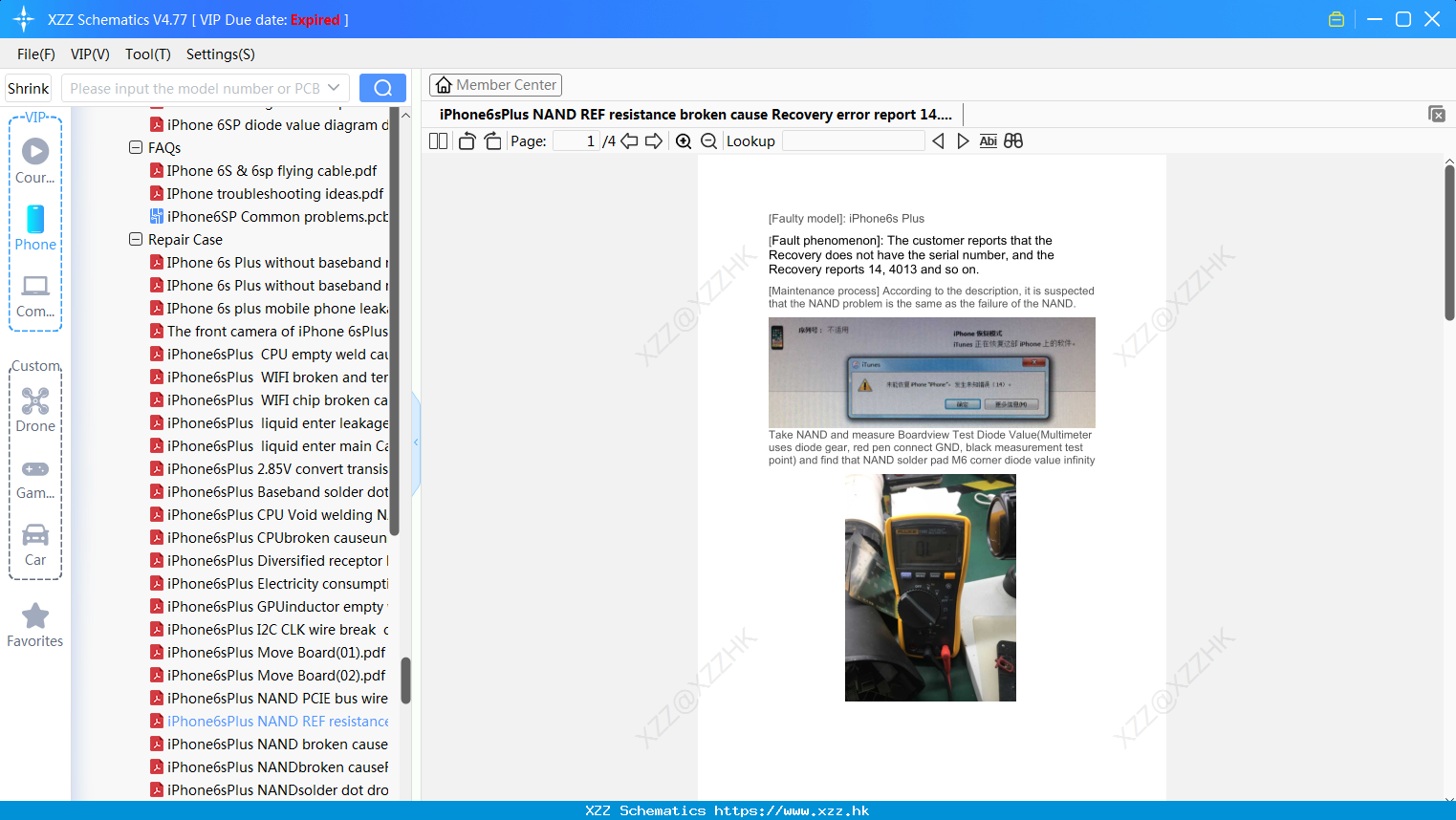Click the yellow toolbox icon in title bar
Screen dimensions: 1456x820
(1336, 19)
